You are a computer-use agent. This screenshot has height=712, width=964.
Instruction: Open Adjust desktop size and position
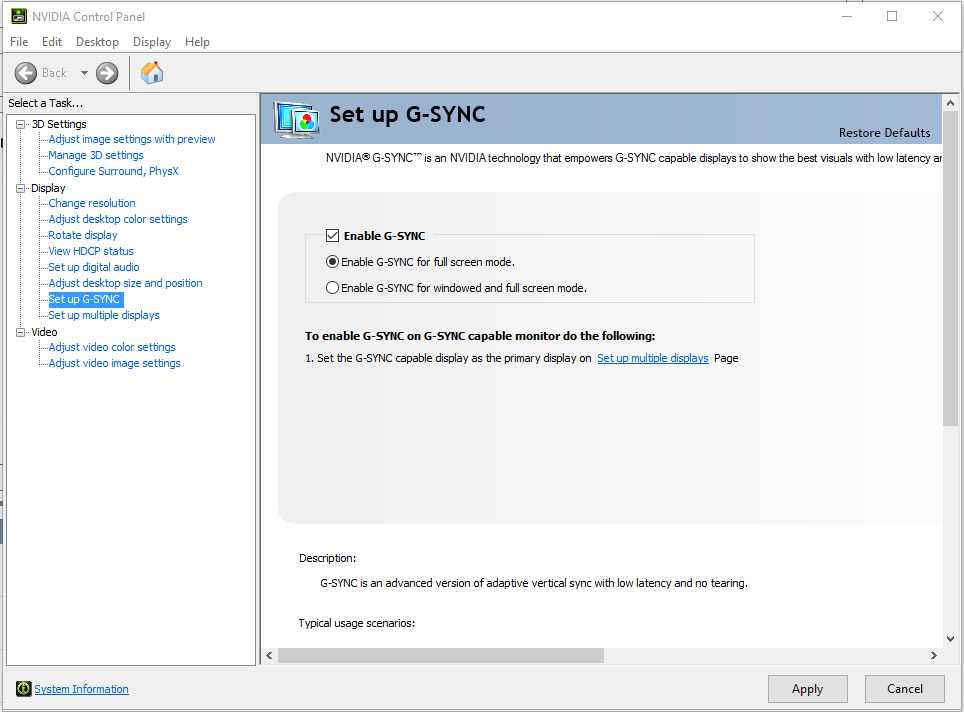click(x=125, y=283)
